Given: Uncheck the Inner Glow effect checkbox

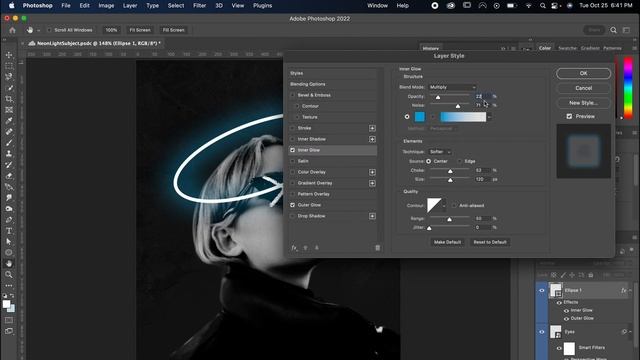Looking at the screenshot, I should pyautogui.click(x=292, y=150).
